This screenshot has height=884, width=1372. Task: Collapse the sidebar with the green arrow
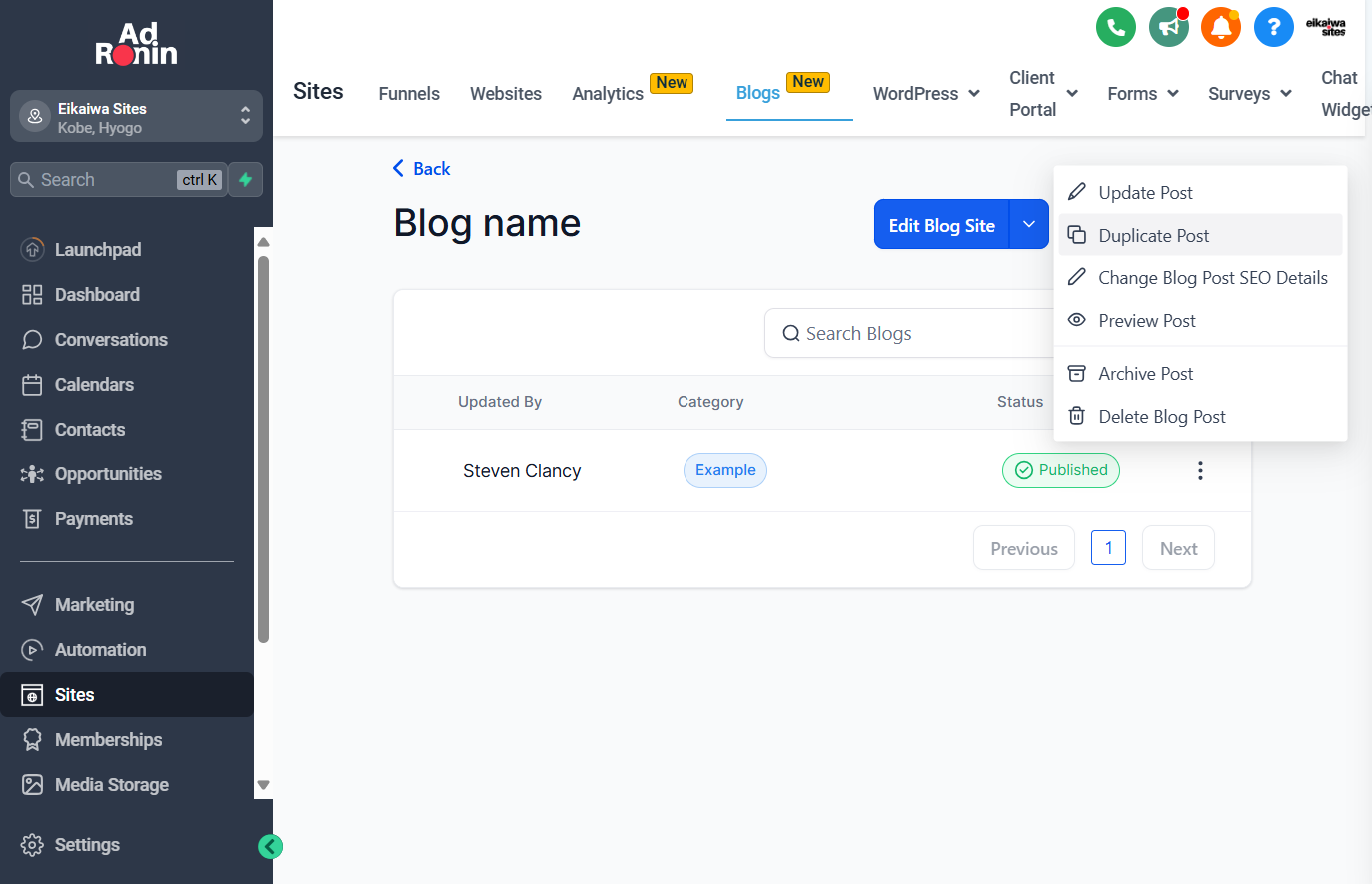coord(270,847)
